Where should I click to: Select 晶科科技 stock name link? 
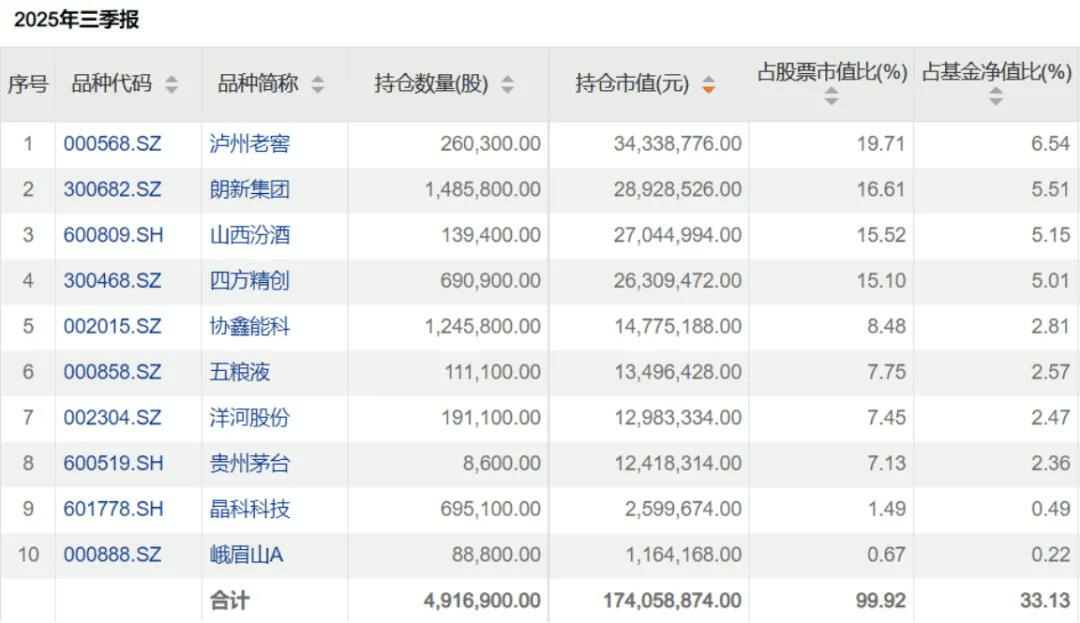pos(250,509)
